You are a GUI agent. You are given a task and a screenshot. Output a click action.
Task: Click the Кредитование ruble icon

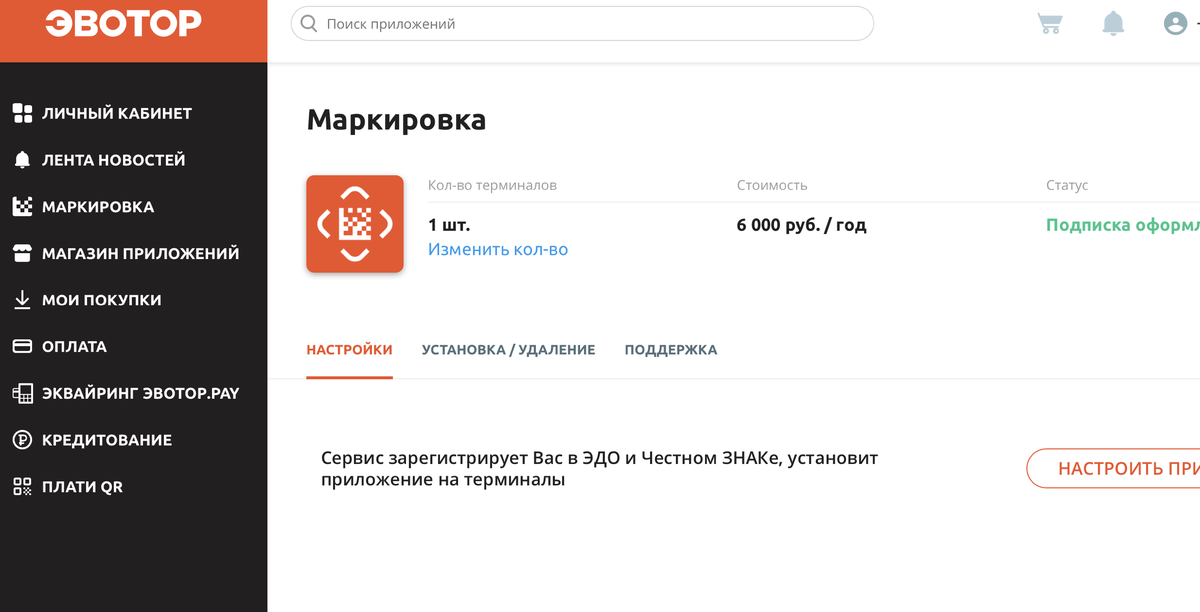click(22, 440)
